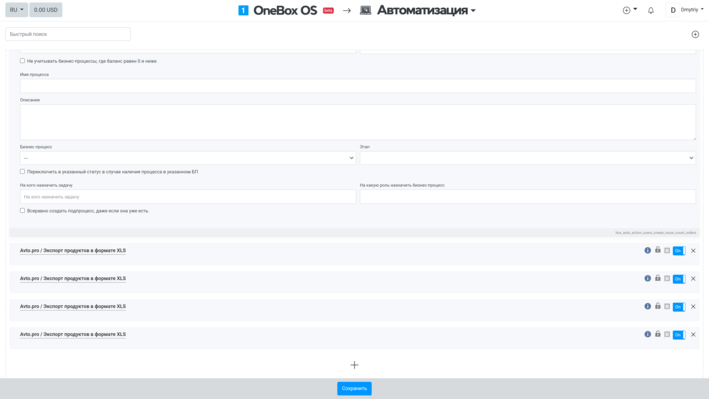Check 'Переключить в указанный статус' checkbox
The width and height of the screenshot is (709, 399).
click(x=22, y=171)
